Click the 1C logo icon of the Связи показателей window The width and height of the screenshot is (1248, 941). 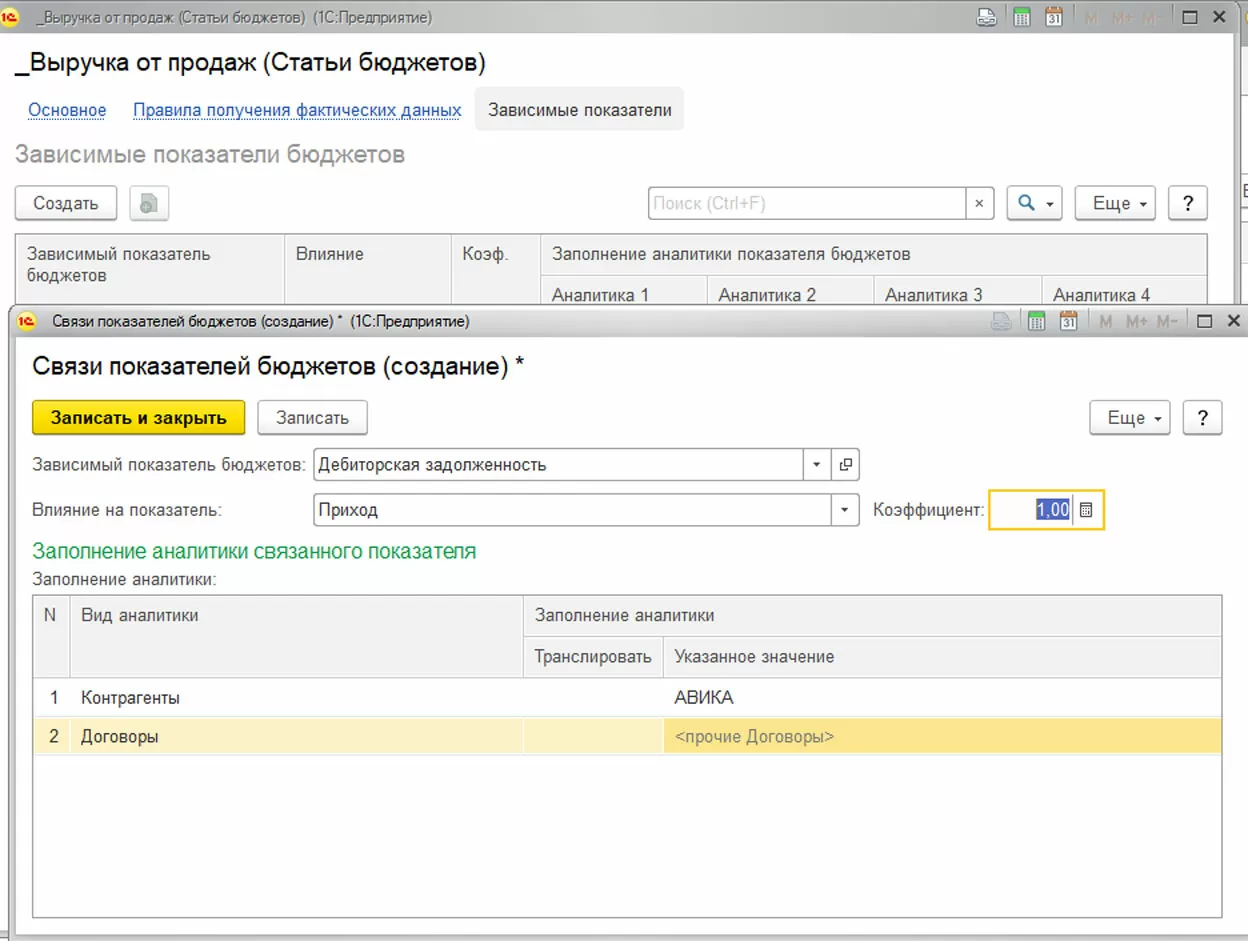click(x=27, y=321)
